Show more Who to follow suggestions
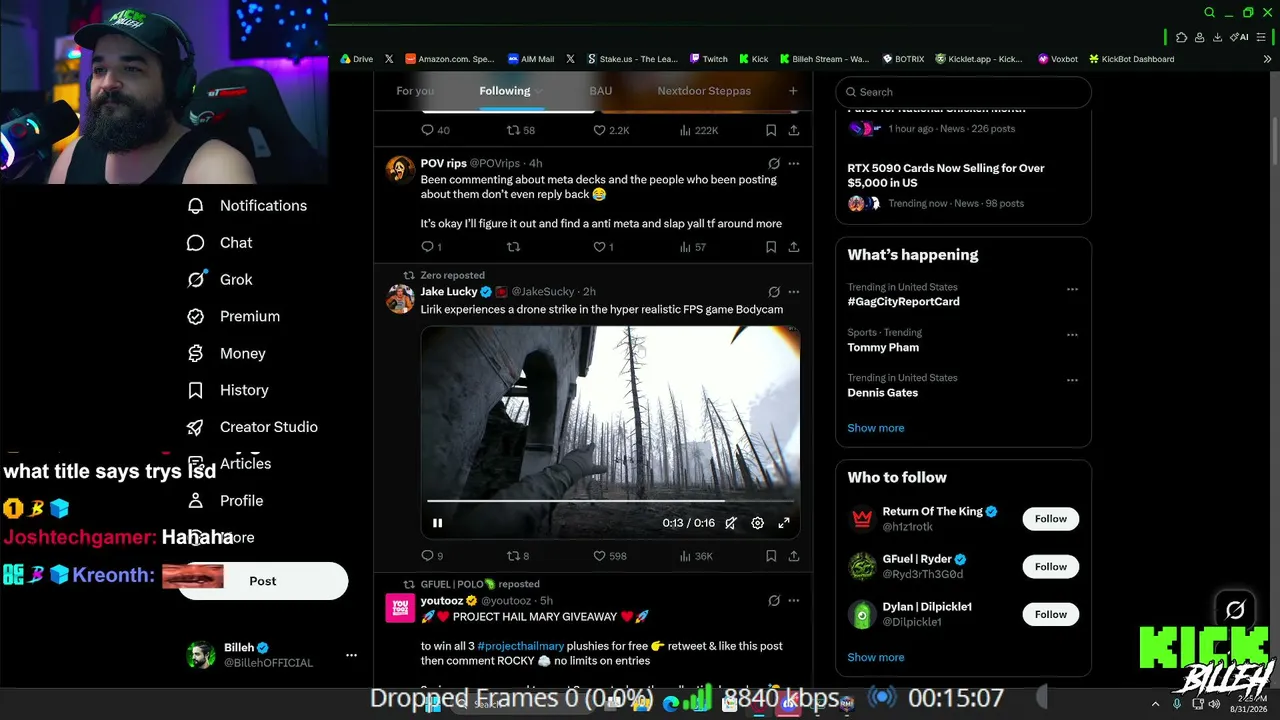The width and height of the screenshot is (1280, 720). coord(876,658)
